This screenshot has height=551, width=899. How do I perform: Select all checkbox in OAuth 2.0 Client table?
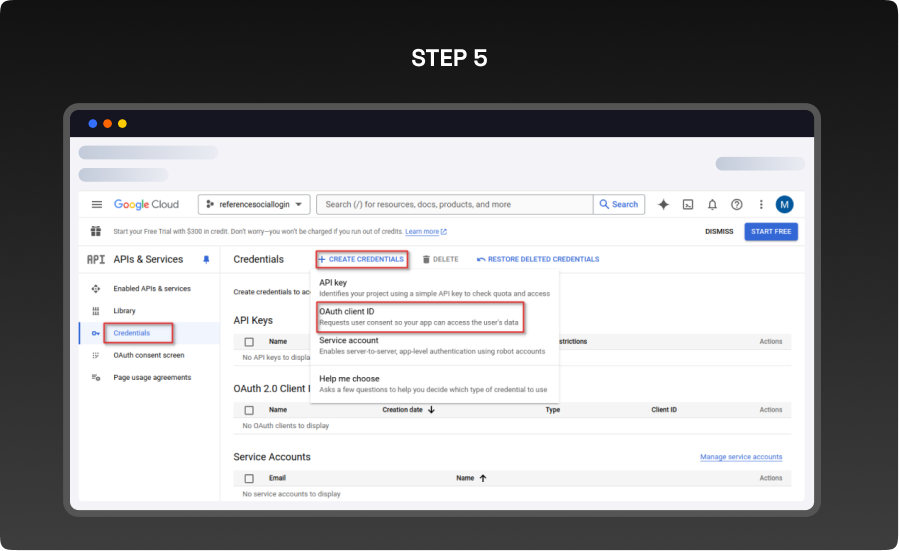249,410
